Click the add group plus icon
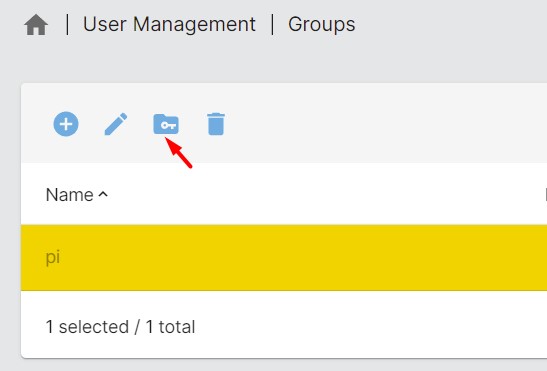The width and height of the screenshot is (547, 371). pyautogui.click(x=66, y=124)
